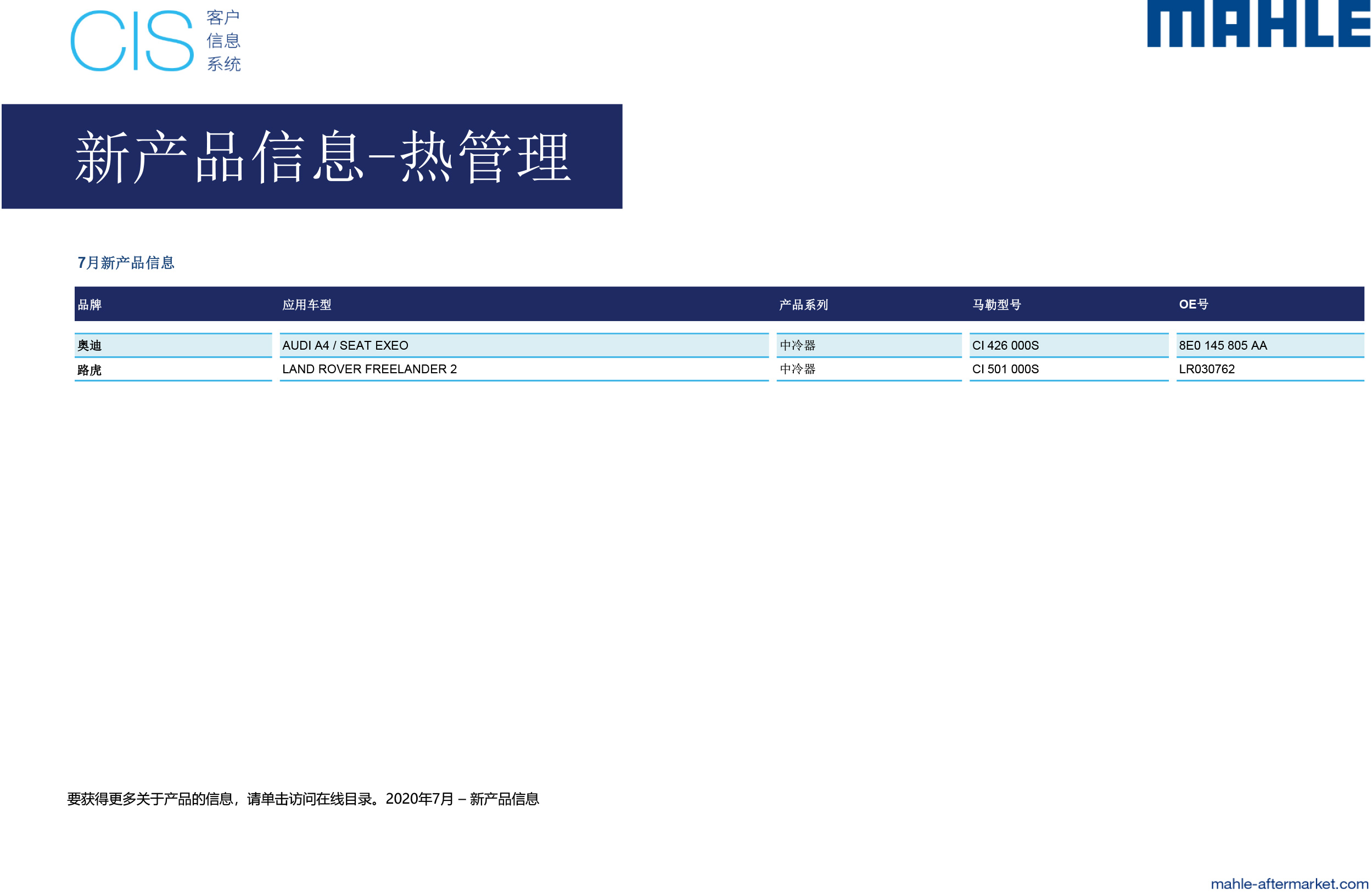Click the OE号 column header
This screenshot has height=892, width=1372.
1194,304
